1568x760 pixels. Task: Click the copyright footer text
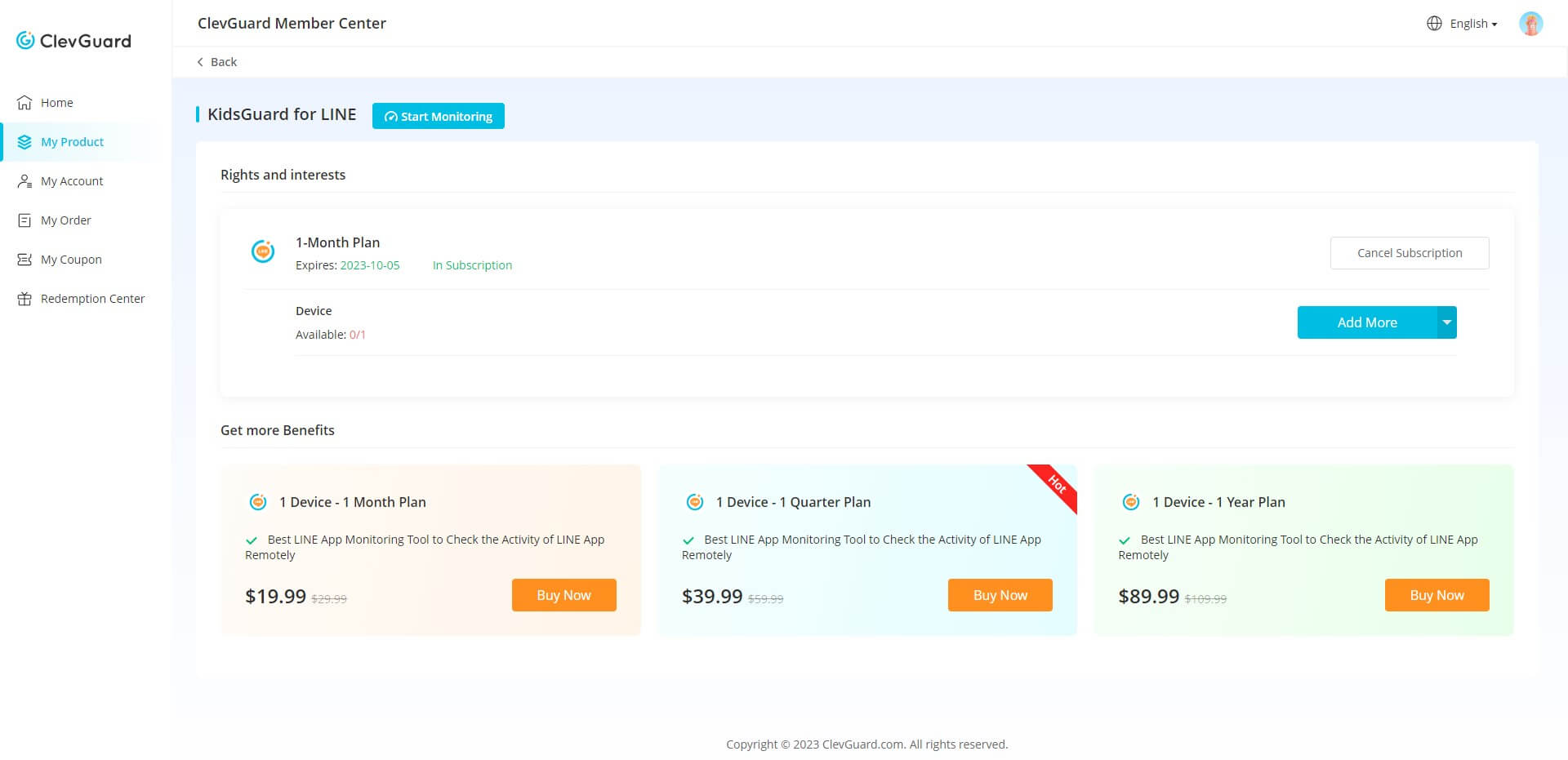point(866,744)
